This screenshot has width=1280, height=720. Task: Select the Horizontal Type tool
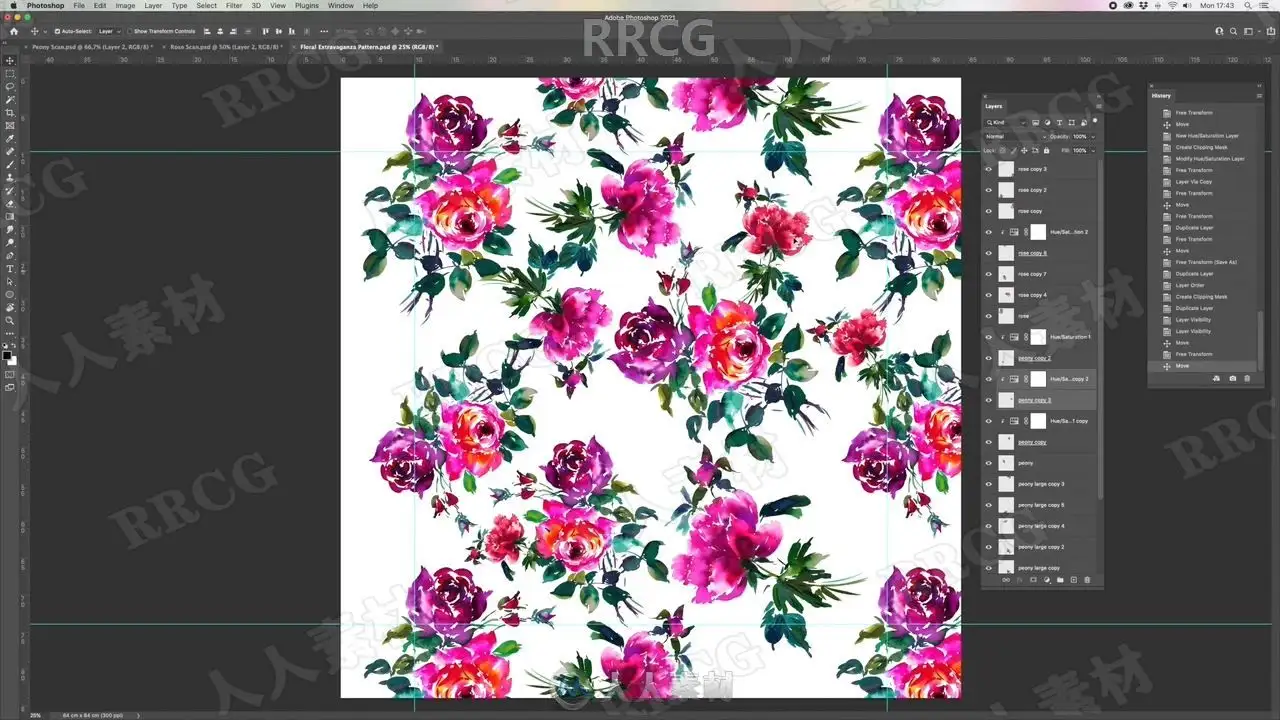[11, 268]
